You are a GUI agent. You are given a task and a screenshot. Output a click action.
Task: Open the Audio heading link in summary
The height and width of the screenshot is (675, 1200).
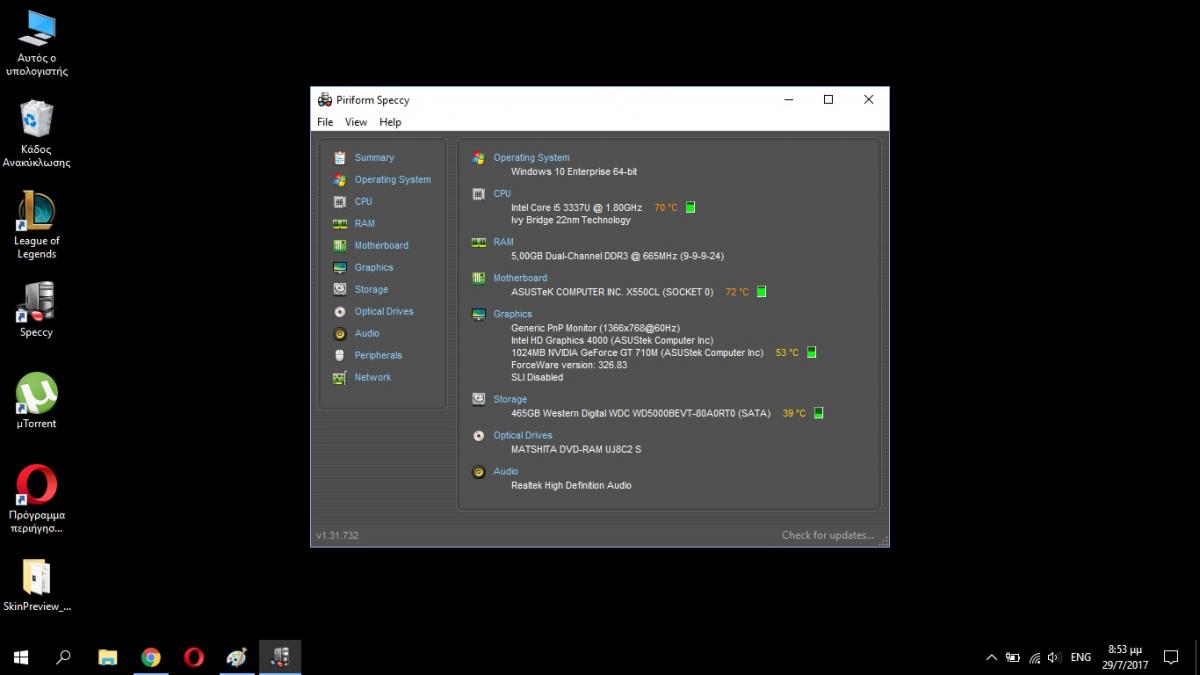(506, 471)
